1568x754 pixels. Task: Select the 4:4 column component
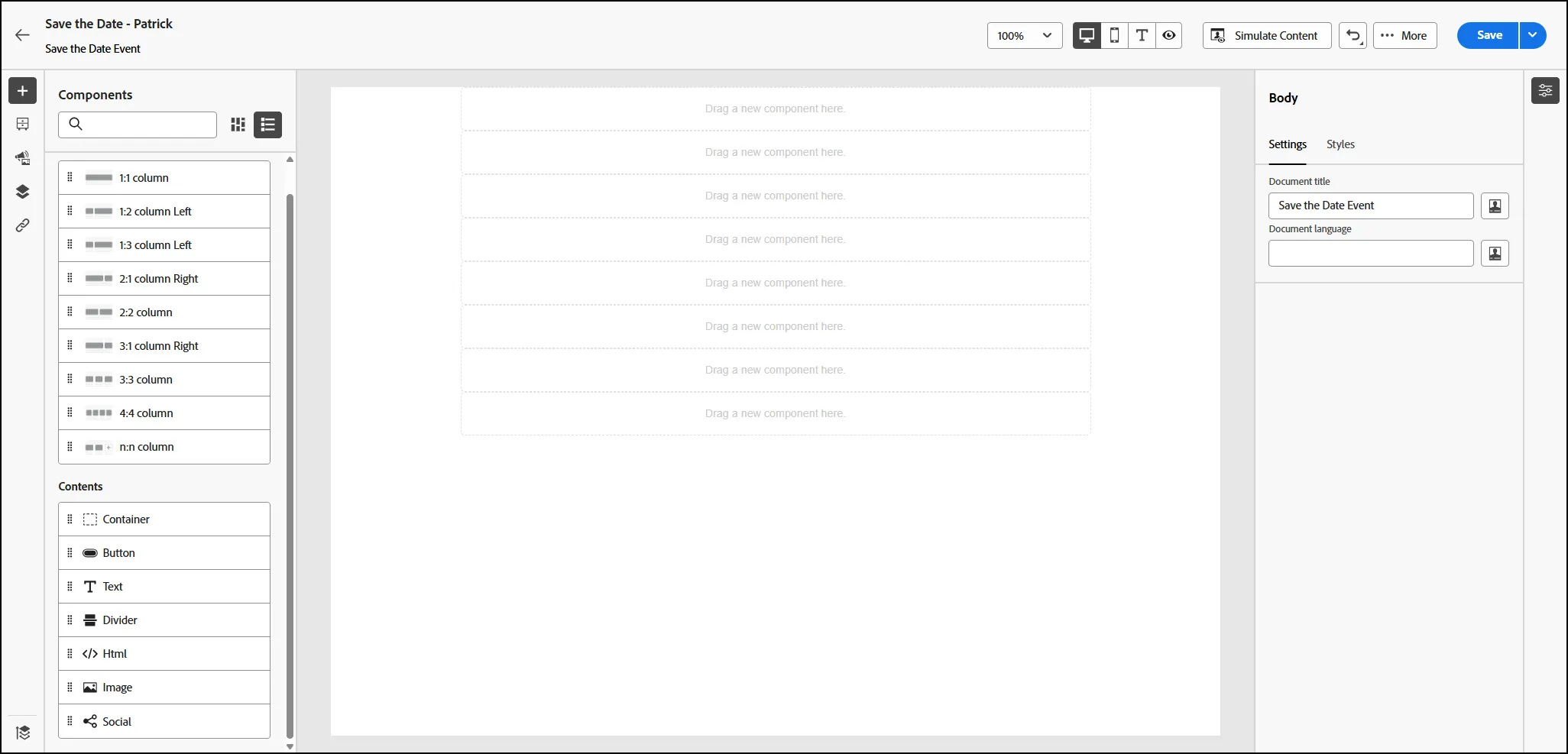tap(164, 413)
